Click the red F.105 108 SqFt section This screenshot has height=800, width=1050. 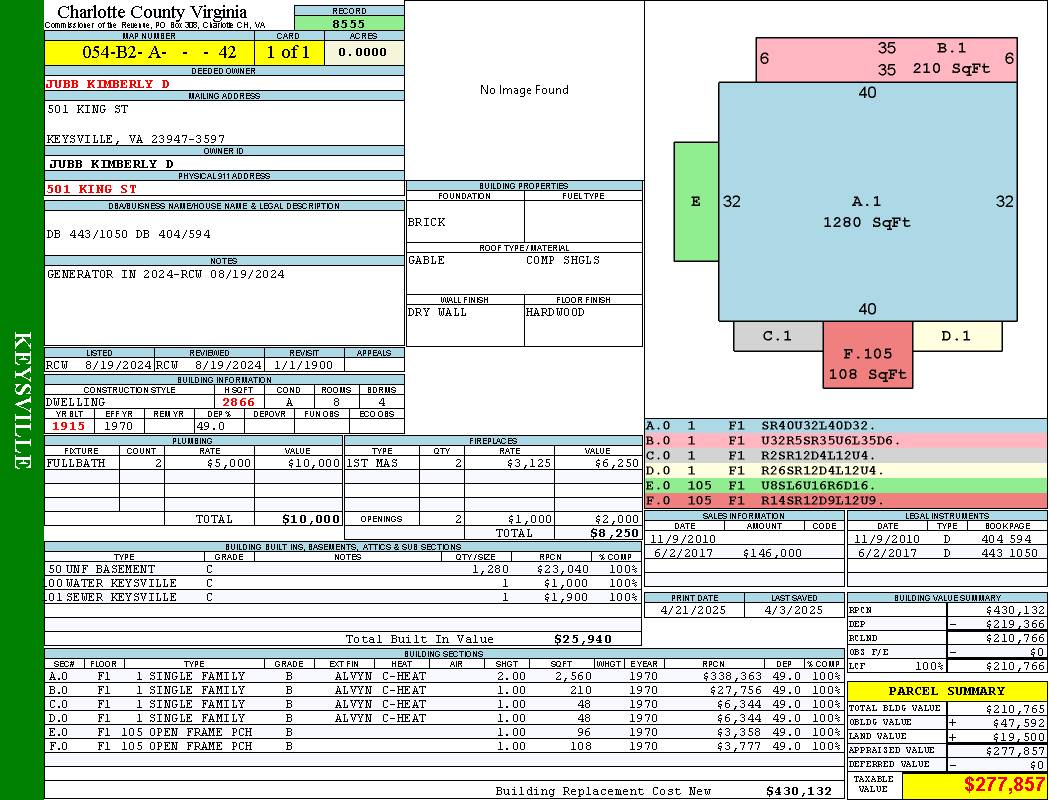(x=868, y=355)
